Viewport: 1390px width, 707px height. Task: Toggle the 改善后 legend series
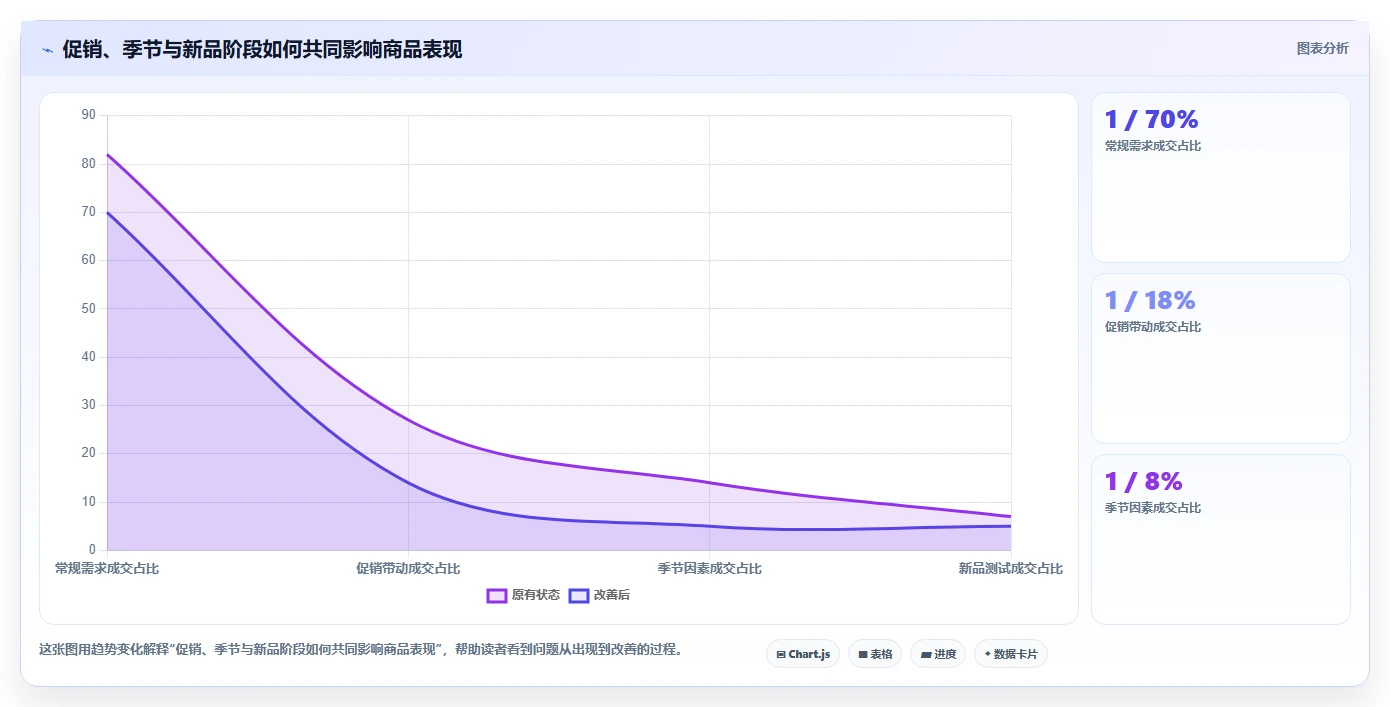tap(599, 595)
